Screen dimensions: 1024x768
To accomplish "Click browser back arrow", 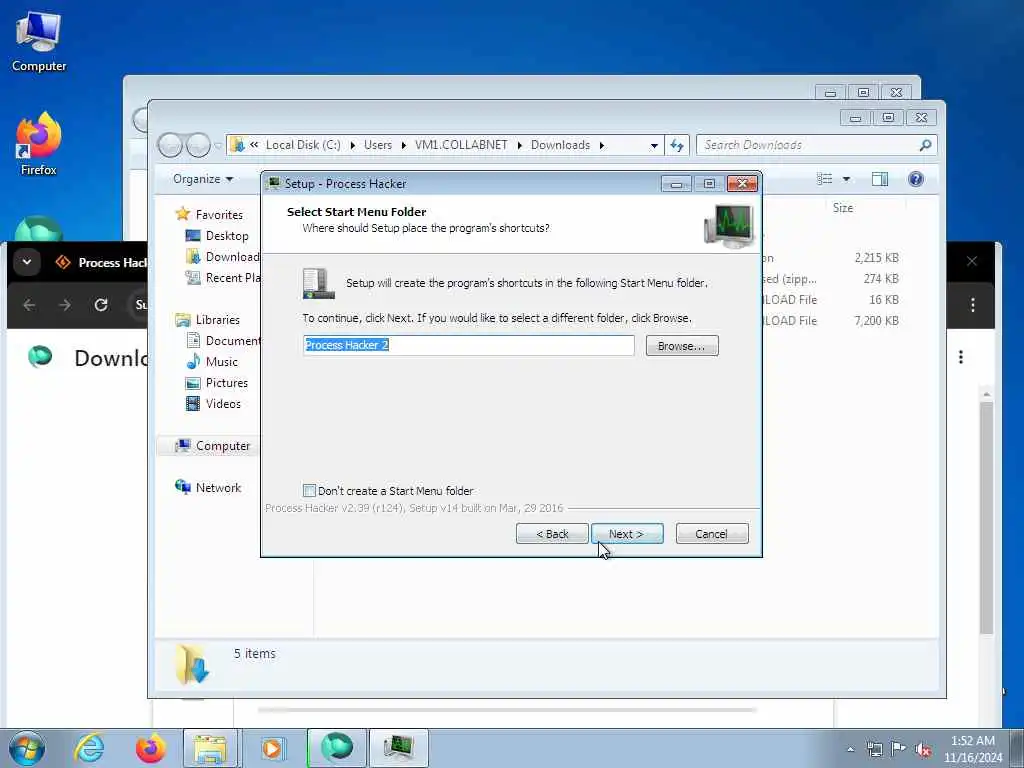I will (29, 304).
